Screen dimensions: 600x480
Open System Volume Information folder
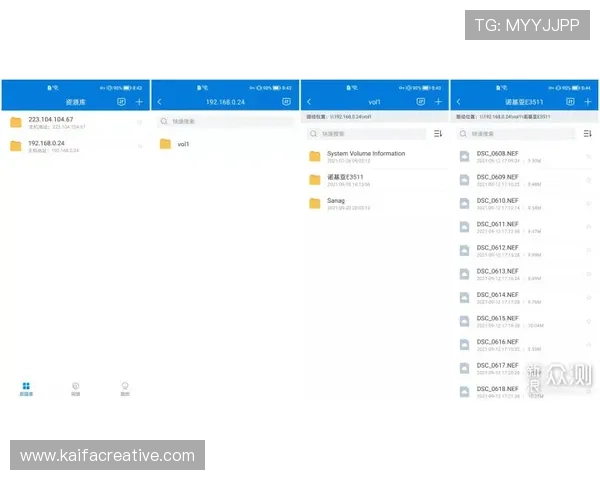(x=375, y=157)
